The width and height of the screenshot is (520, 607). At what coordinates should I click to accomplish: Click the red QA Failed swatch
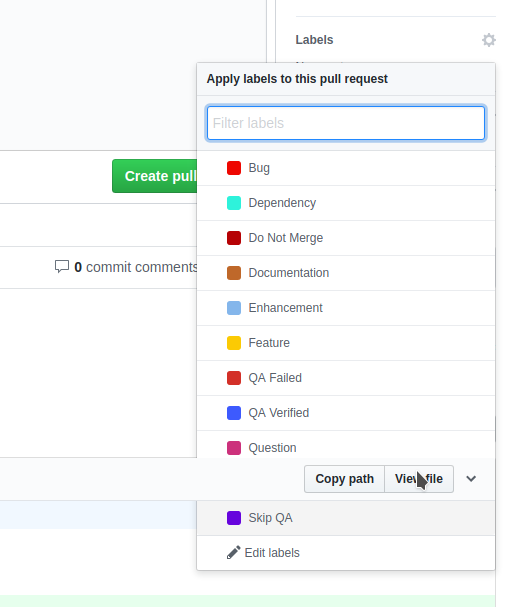[234, 378]
